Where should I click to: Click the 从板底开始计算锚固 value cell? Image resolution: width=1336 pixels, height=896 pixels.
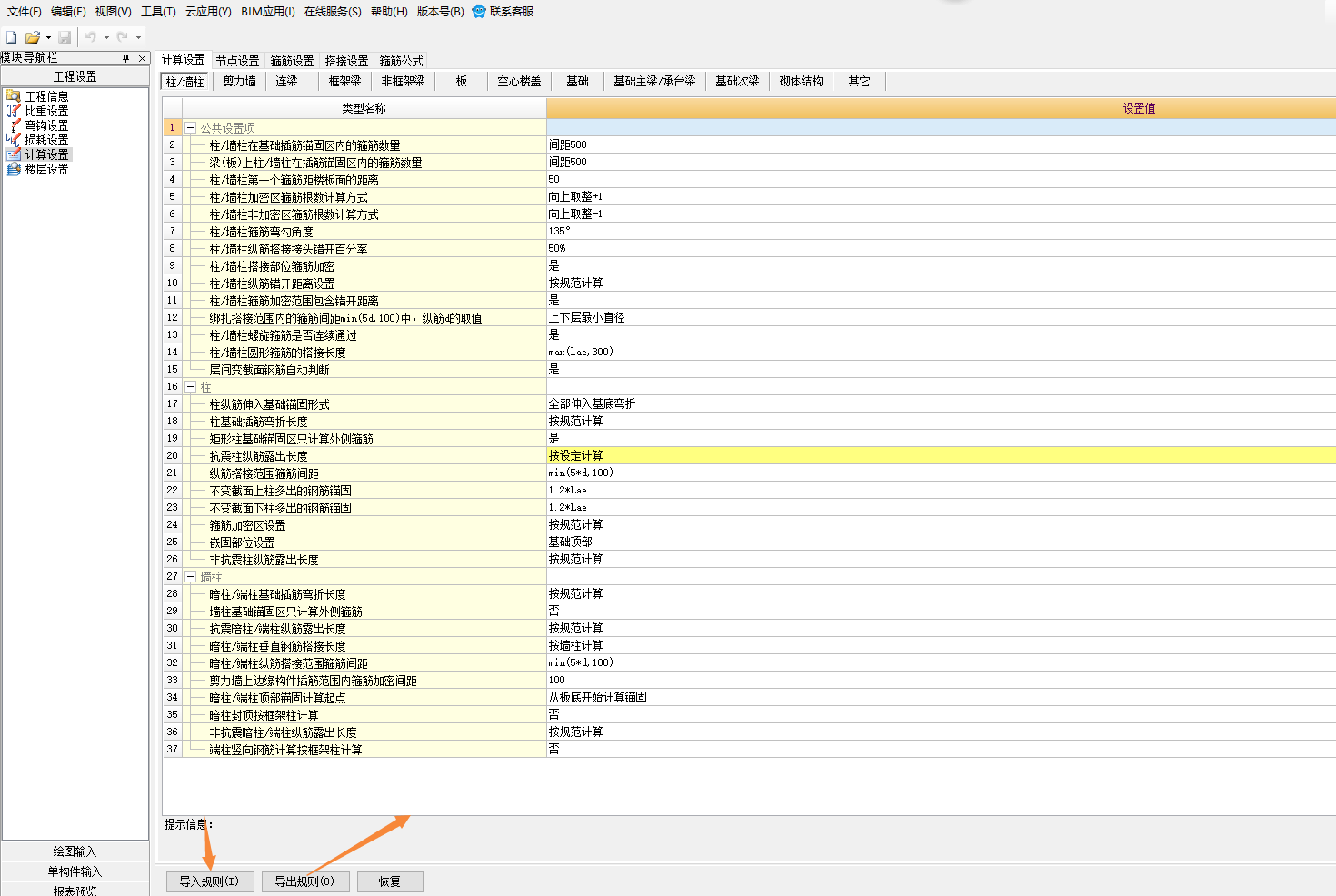941,697
